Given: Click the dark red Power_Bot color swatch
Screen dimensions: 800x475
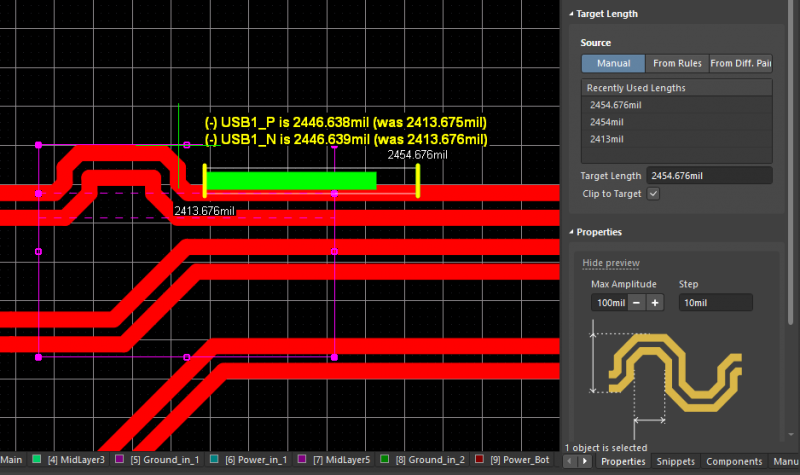Looking at the screenshot, I should pyautogui.click(x=479, y=459).
